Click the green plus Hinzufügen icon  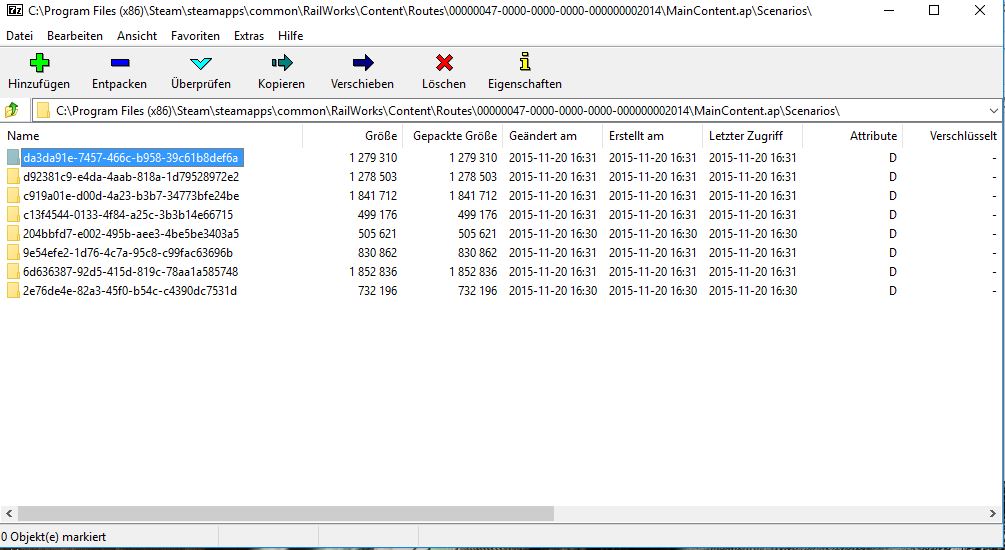coord(39,63)
